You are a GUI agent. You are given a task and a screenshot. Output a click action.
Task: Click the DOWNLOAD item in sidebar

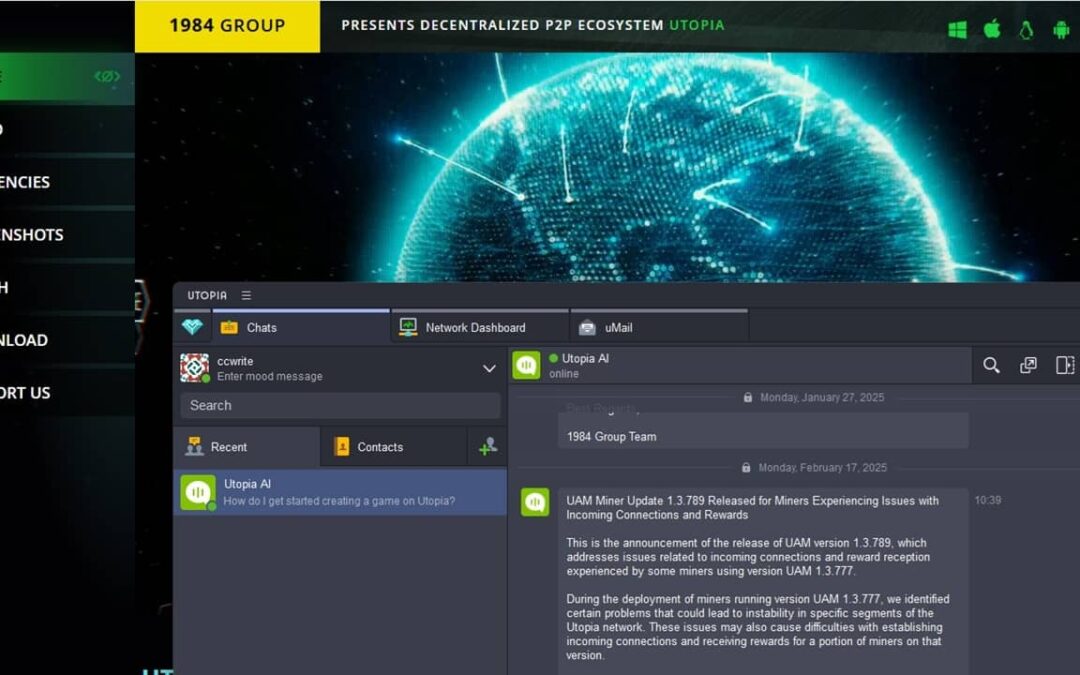25,340
